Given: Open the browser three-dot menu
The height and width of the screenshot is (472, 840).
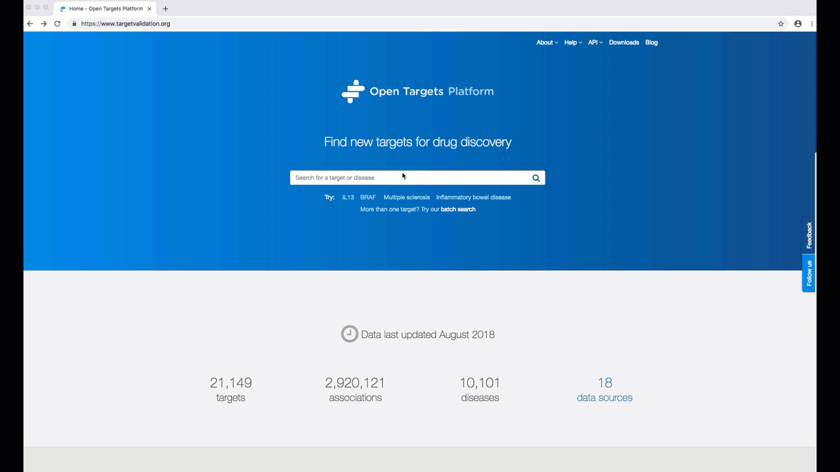Looking at the screenshot, I should point(812,24).
